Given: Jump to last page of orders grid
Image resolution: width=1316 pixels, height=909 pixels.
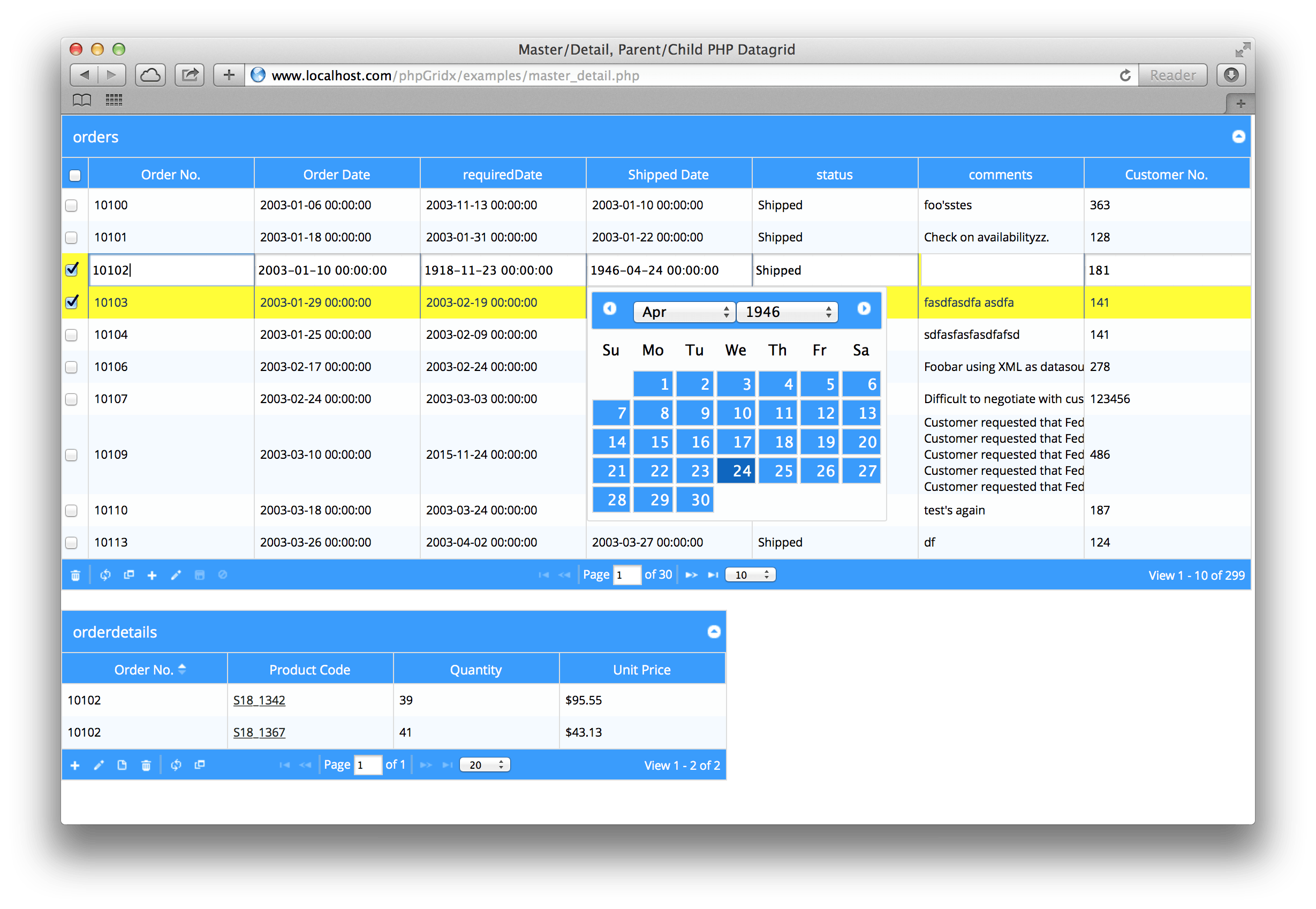Looking at the screenshot, I should 713,575.
